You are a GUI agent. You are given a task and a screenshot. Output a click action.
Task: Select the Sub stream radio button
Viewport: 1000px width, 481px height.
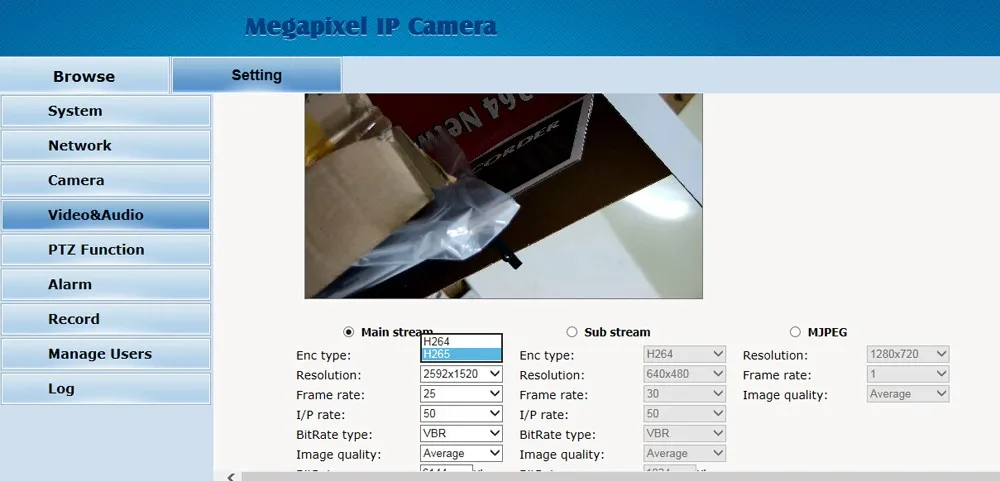pos(571,332)
